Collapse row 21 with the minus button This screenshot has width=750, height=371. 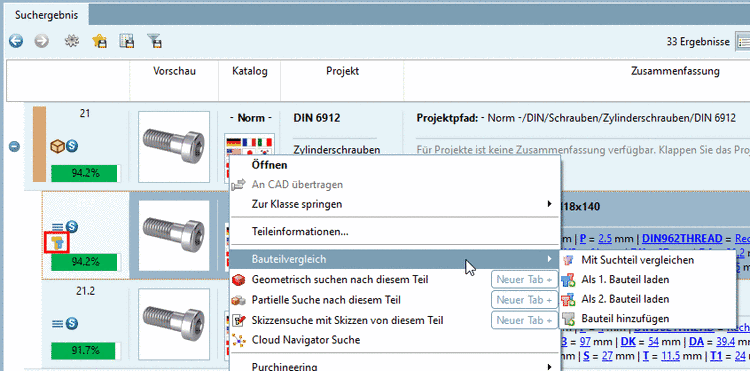coord(14,146)
